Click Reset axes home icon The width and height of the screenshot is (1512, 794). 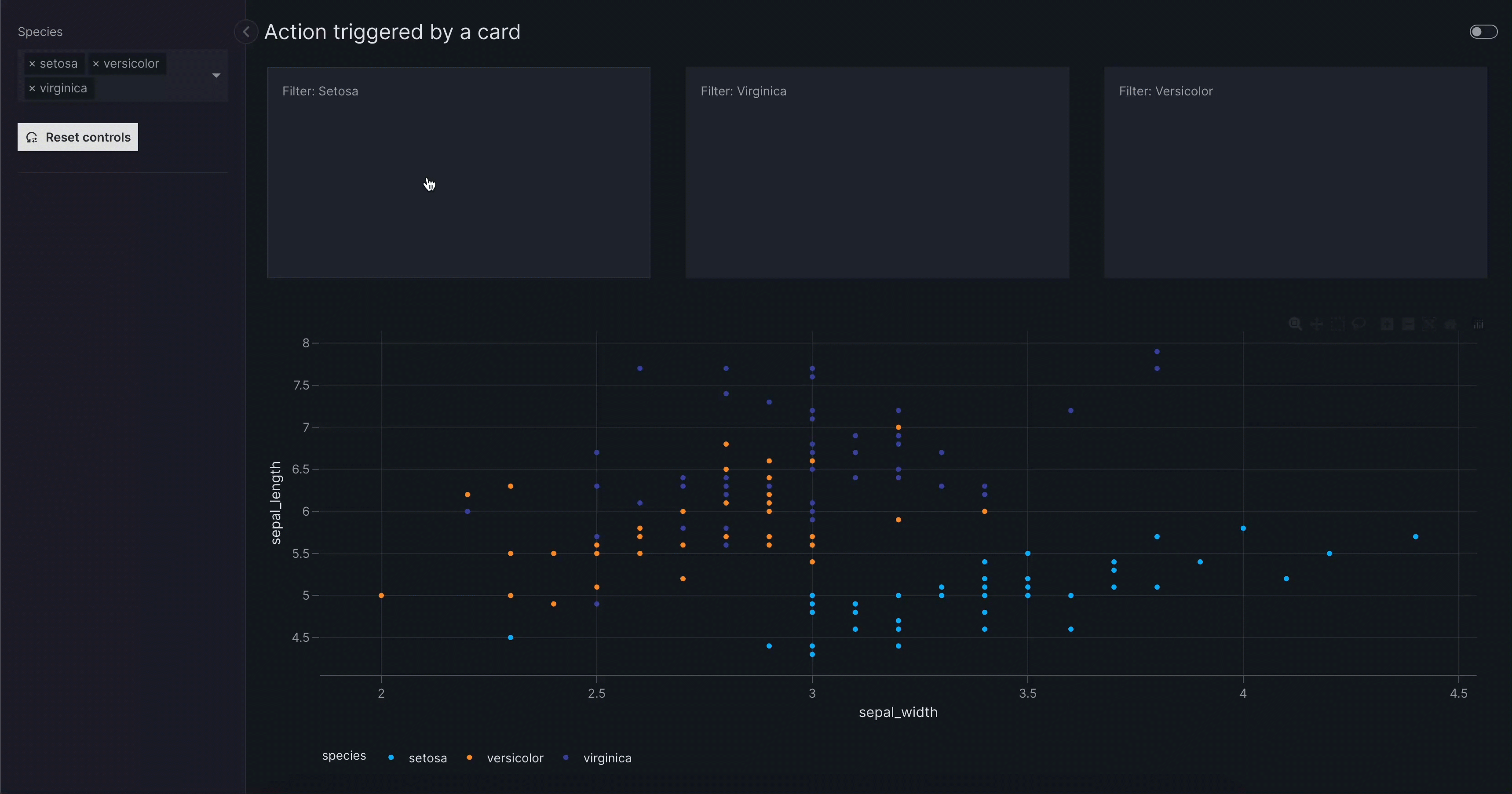(1450, 324)
